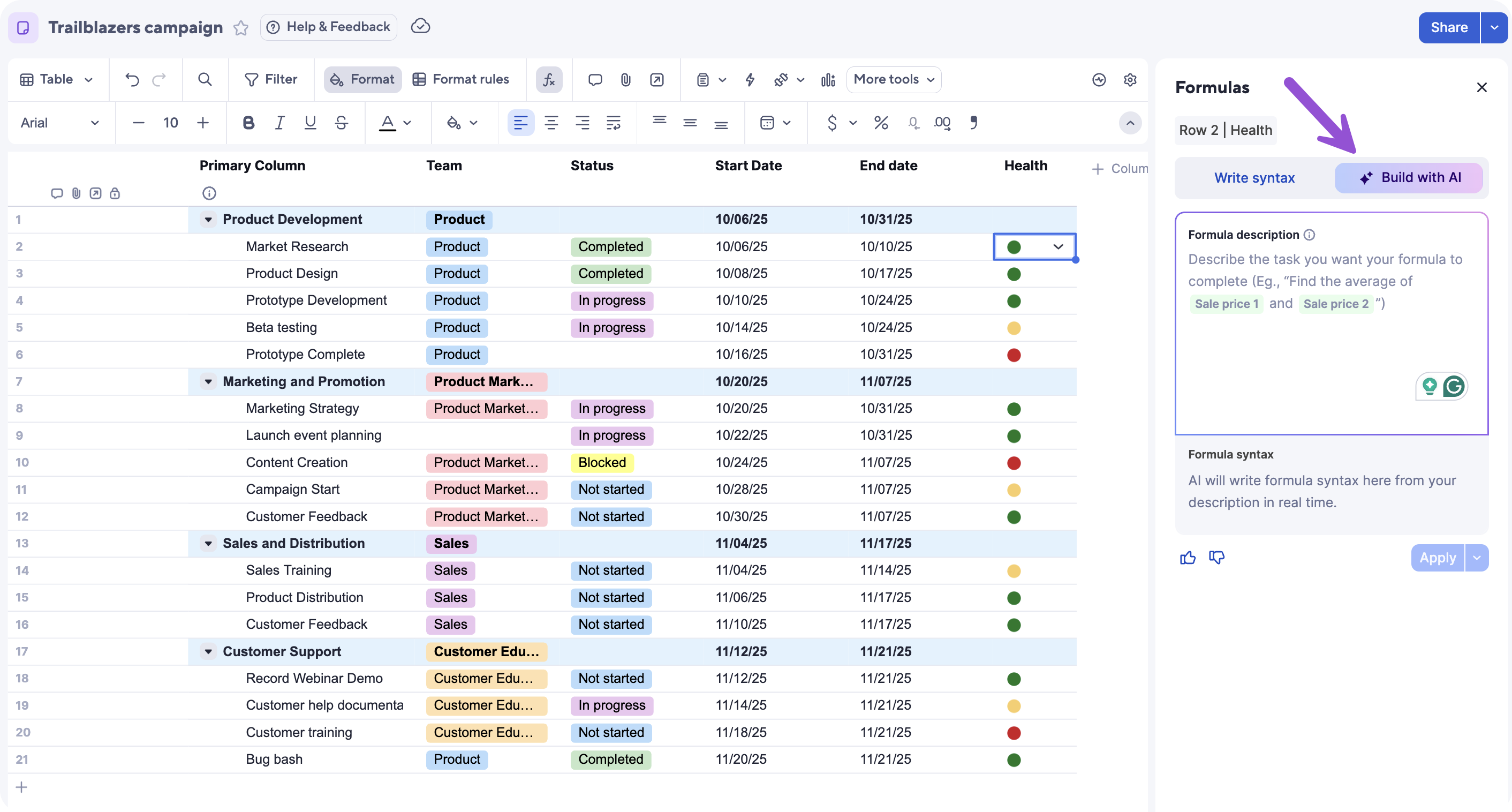Open the settings gear icon
Screen dimensions: 1512x812
pos(1130,79)
